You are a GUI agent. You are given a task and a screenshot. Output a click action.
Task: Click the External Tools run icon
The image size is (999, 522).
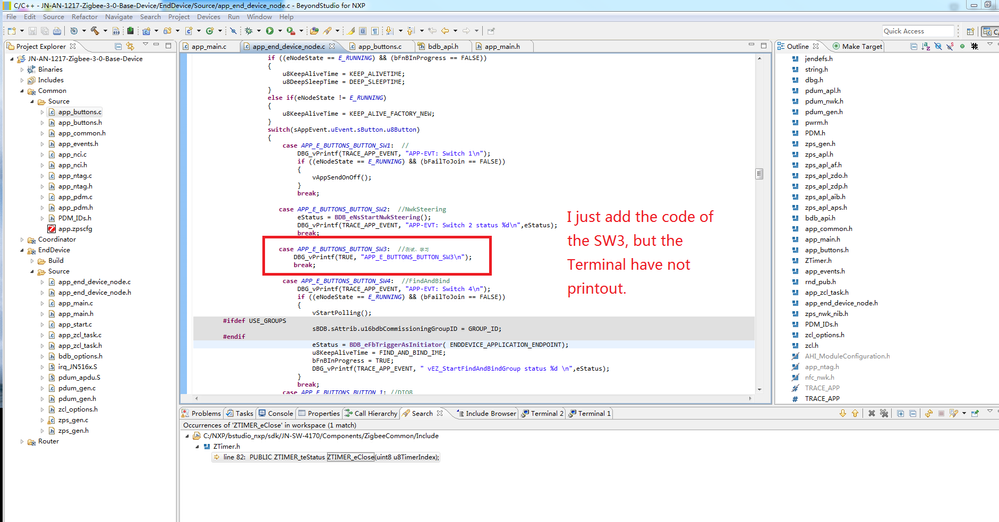coord(291,31)
